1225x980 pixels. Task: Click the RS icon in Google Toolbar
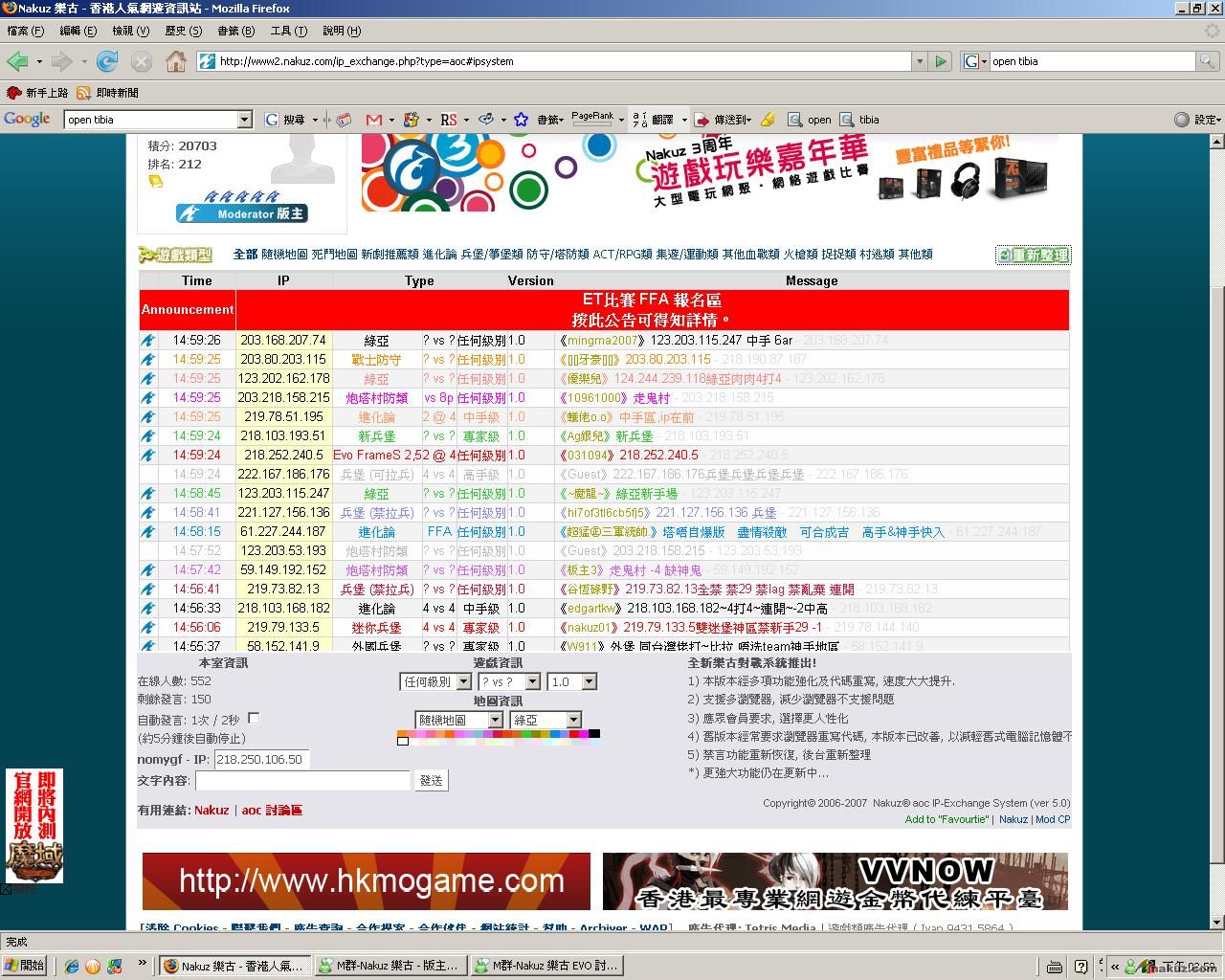(448, 120)
